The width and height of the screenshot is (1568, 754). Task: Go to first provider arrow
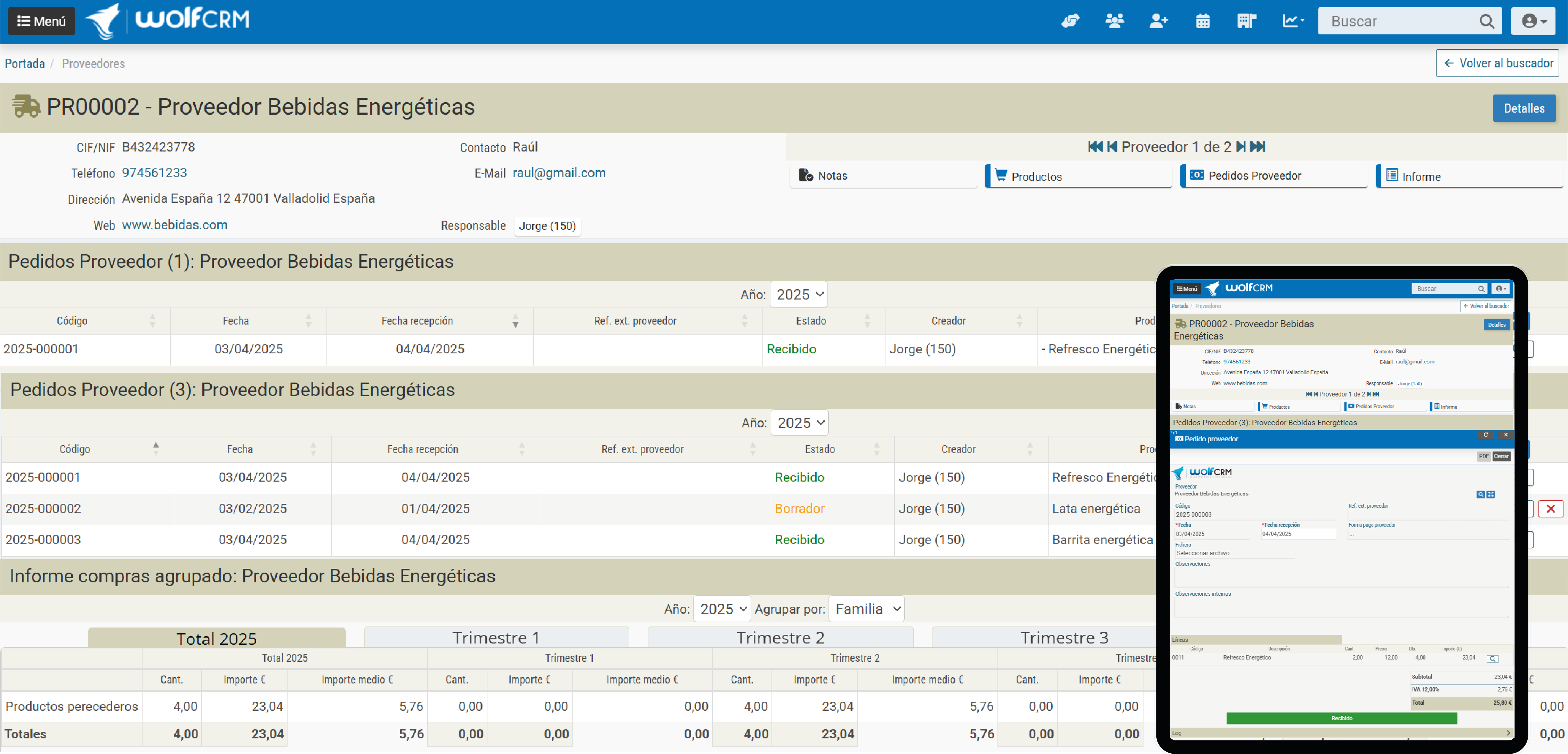(x=1095, y=147)
